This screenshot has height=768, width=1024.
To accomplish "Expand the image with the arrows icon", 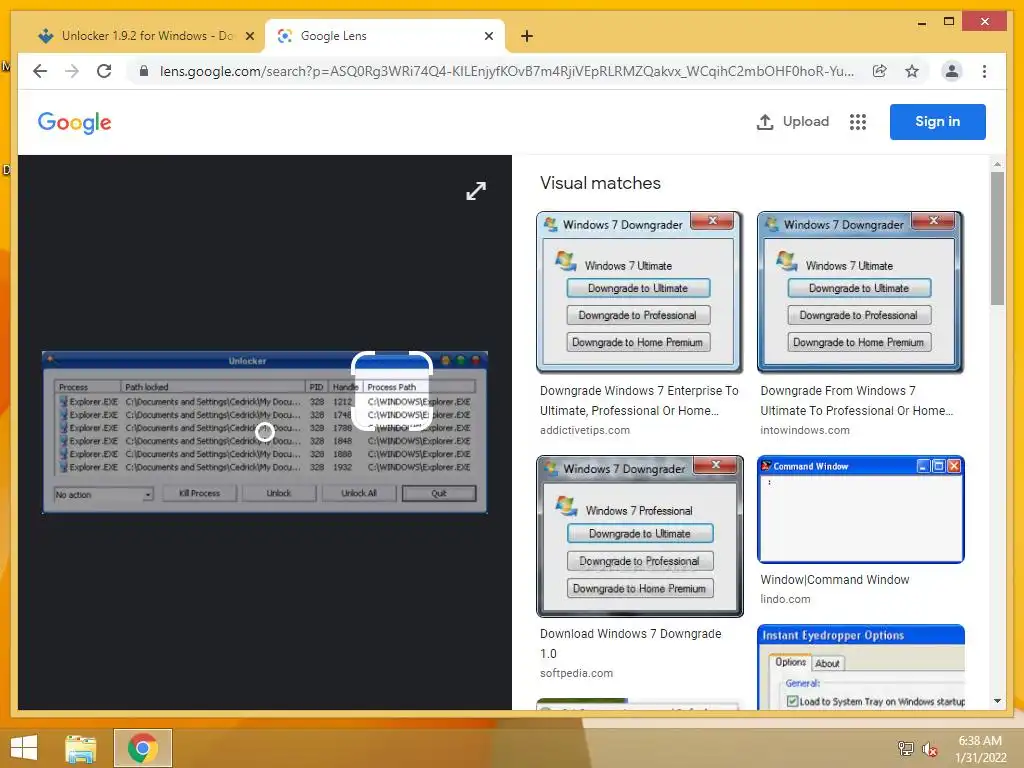I will (476, 191).
